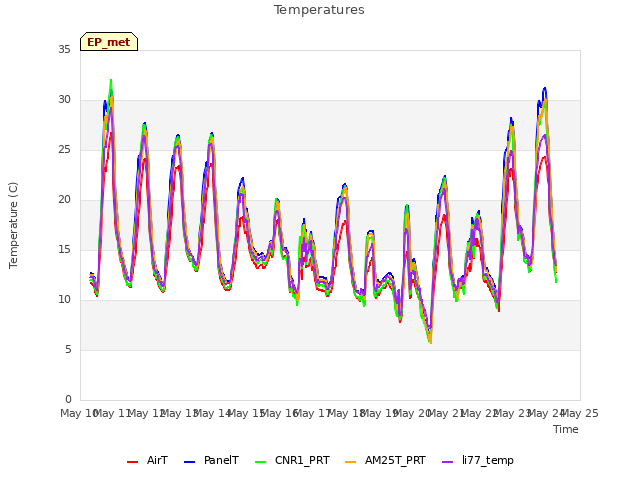Click the red AirT legend color marker
Viewport: 640px width, 480px height.
pyautogui.click(x=133, y=462)
